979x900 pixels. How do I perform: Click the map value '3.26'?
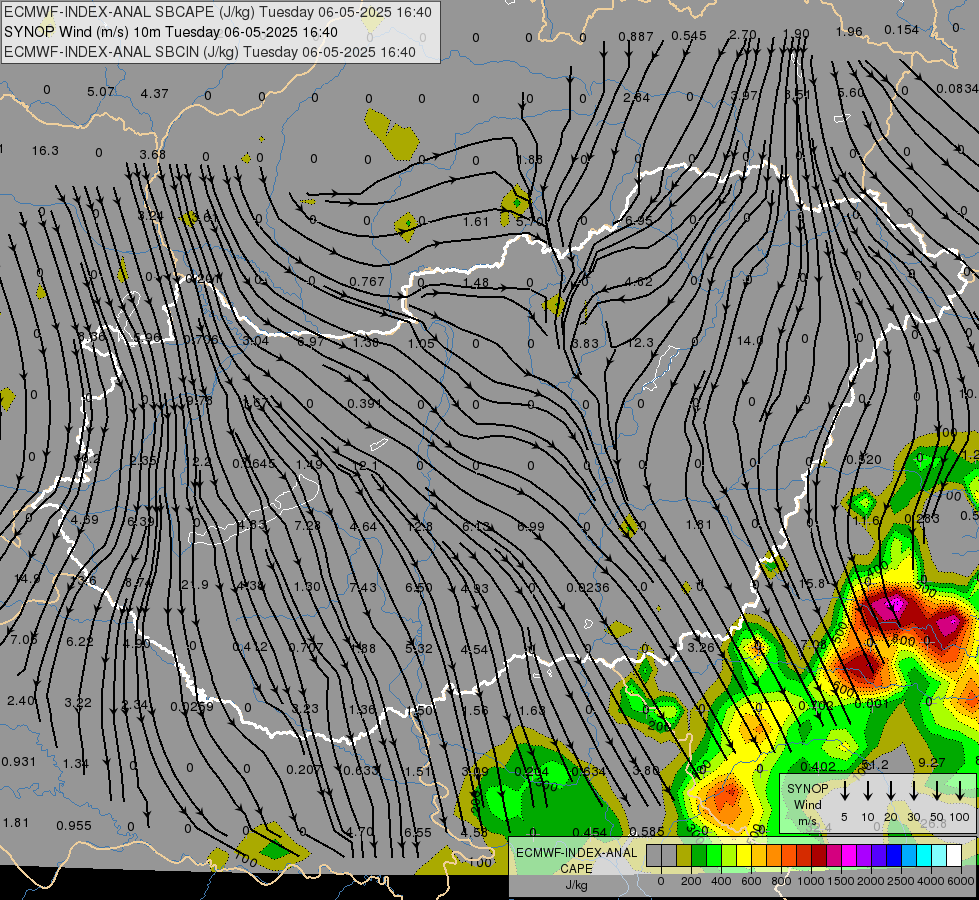tap(701, 647)
